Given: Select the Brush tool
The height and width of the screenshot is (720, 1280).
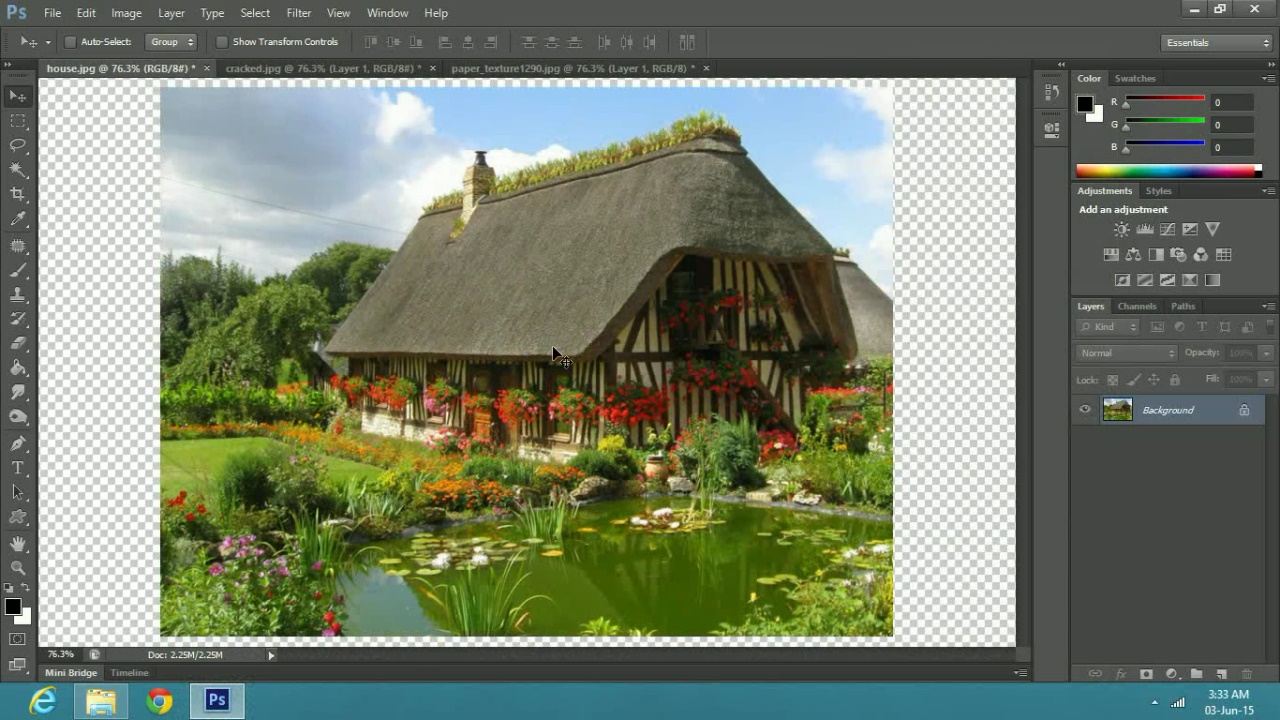Looking at the screenshot, I should coord(18,270).
